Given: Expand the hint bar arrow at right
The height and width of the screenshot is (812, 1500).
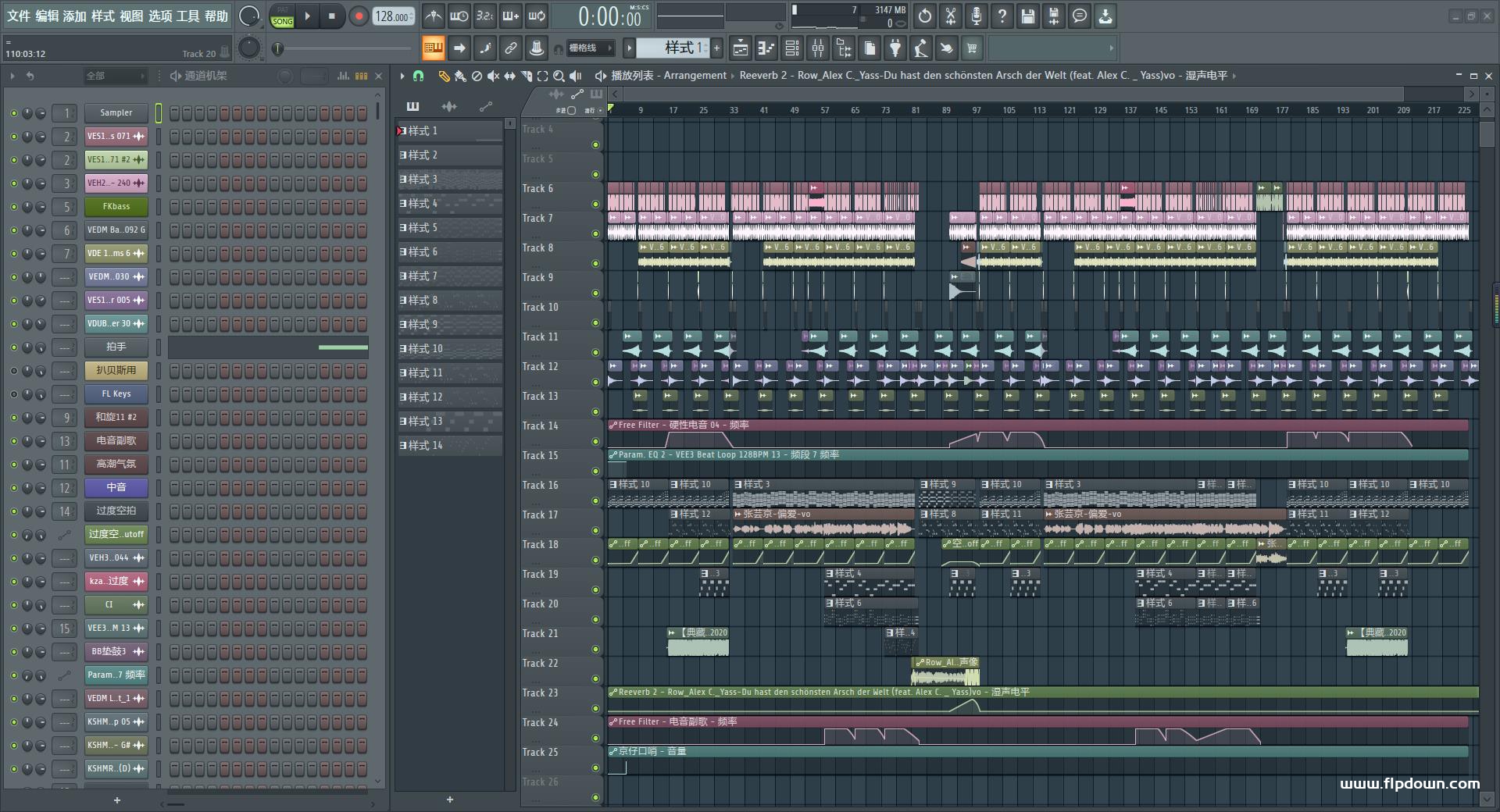Looking at the screenshot, I should coord(1111,48).
